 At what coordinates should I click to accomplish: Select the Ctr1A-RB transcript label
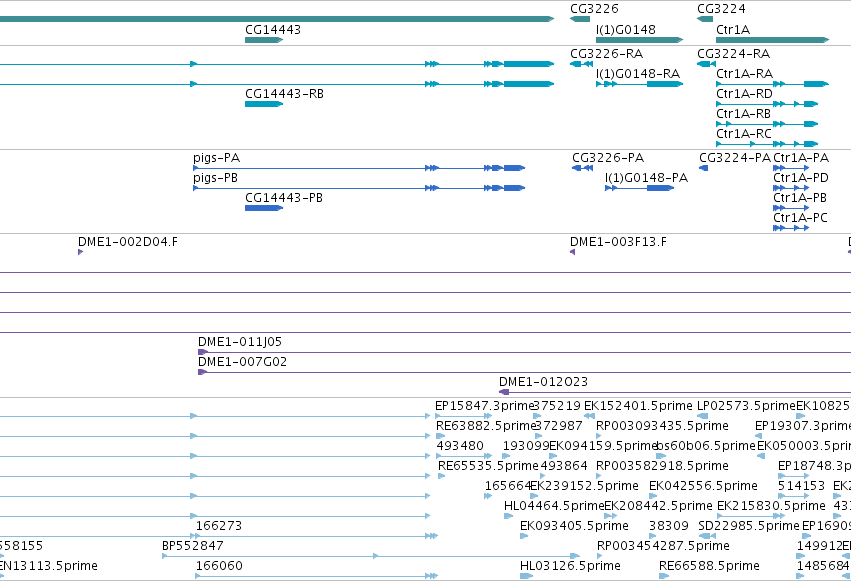[744, 114]
